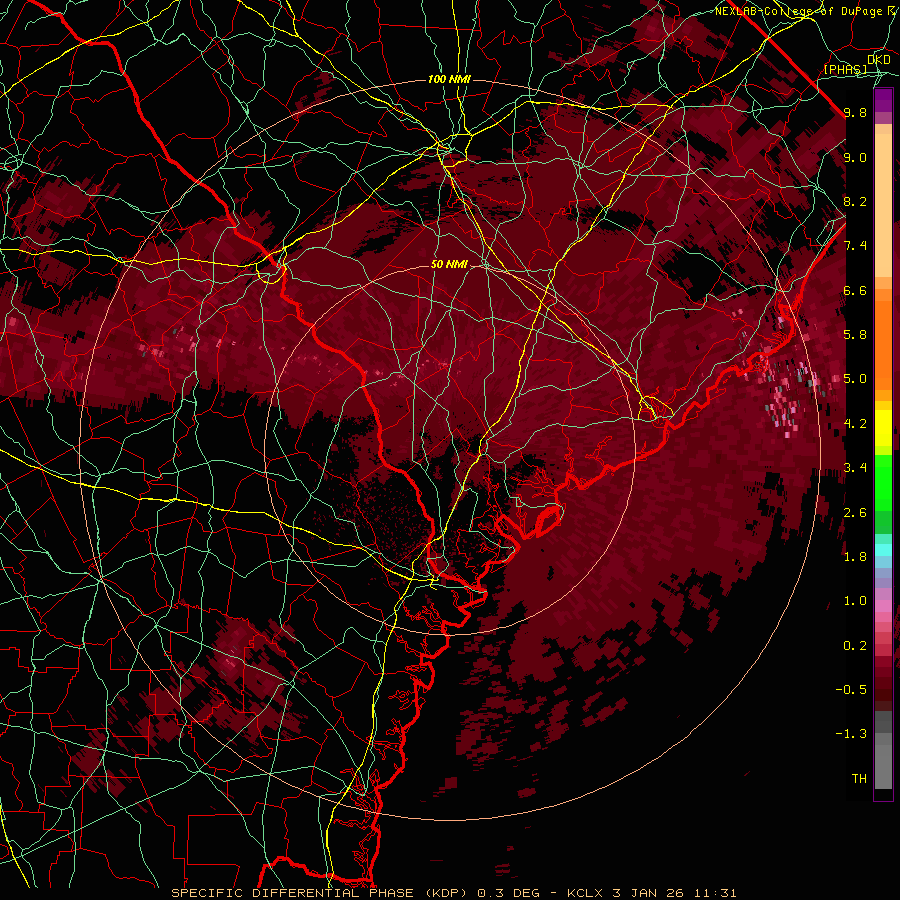Click the 9.0 scale value
Viewport: 900px width, 900px height.
[x=855, y=157]
